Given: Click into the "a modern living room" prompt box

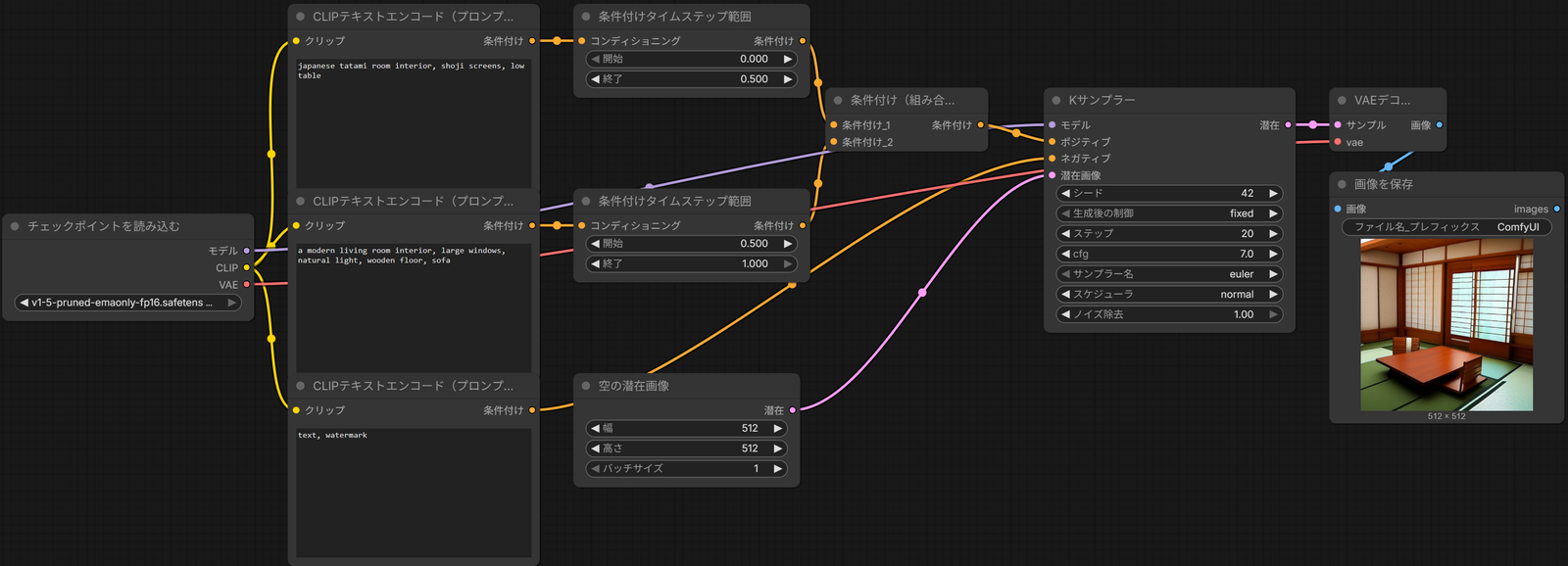Looking at the screenshot, I should [x=414, y=307].
